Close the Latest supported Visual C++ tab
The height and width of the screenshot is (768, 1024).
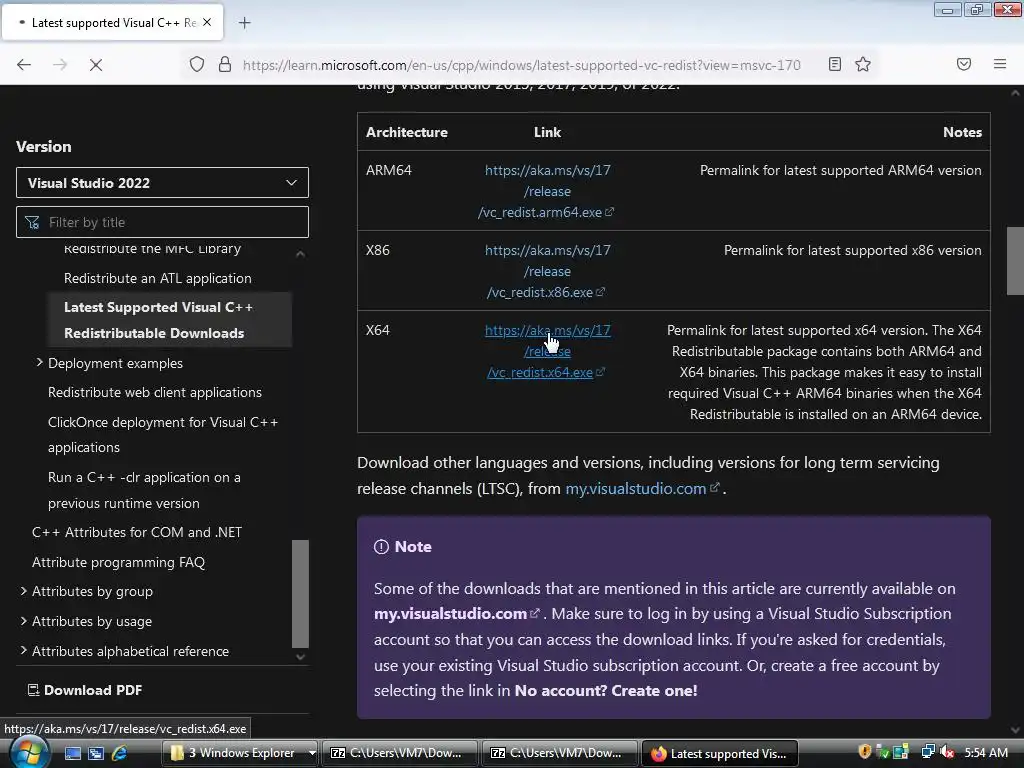[207, 22]
